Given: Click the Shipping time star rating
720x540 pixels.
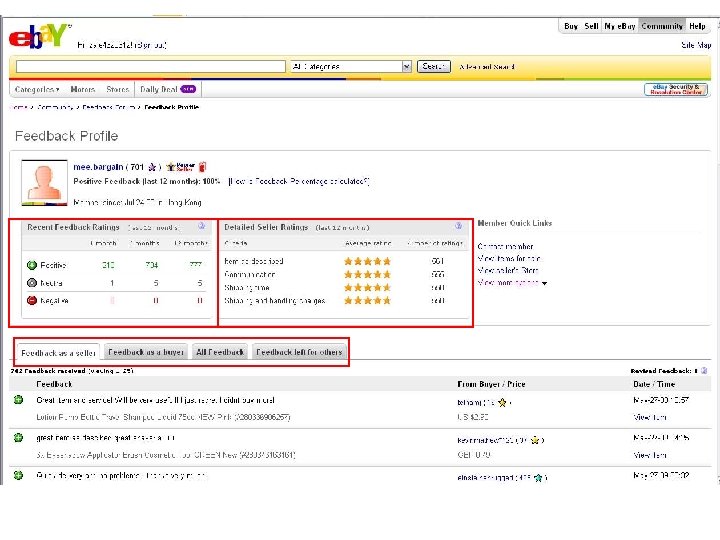Looking at the screenshot, I should pyautogui.click(x=367, y=288).
